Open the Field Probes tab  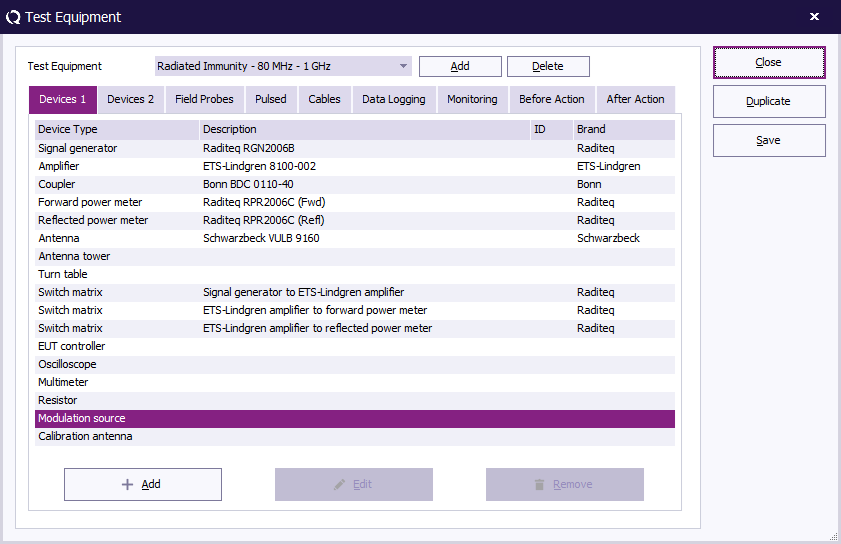pyautogui.click(x=204, y=99)
